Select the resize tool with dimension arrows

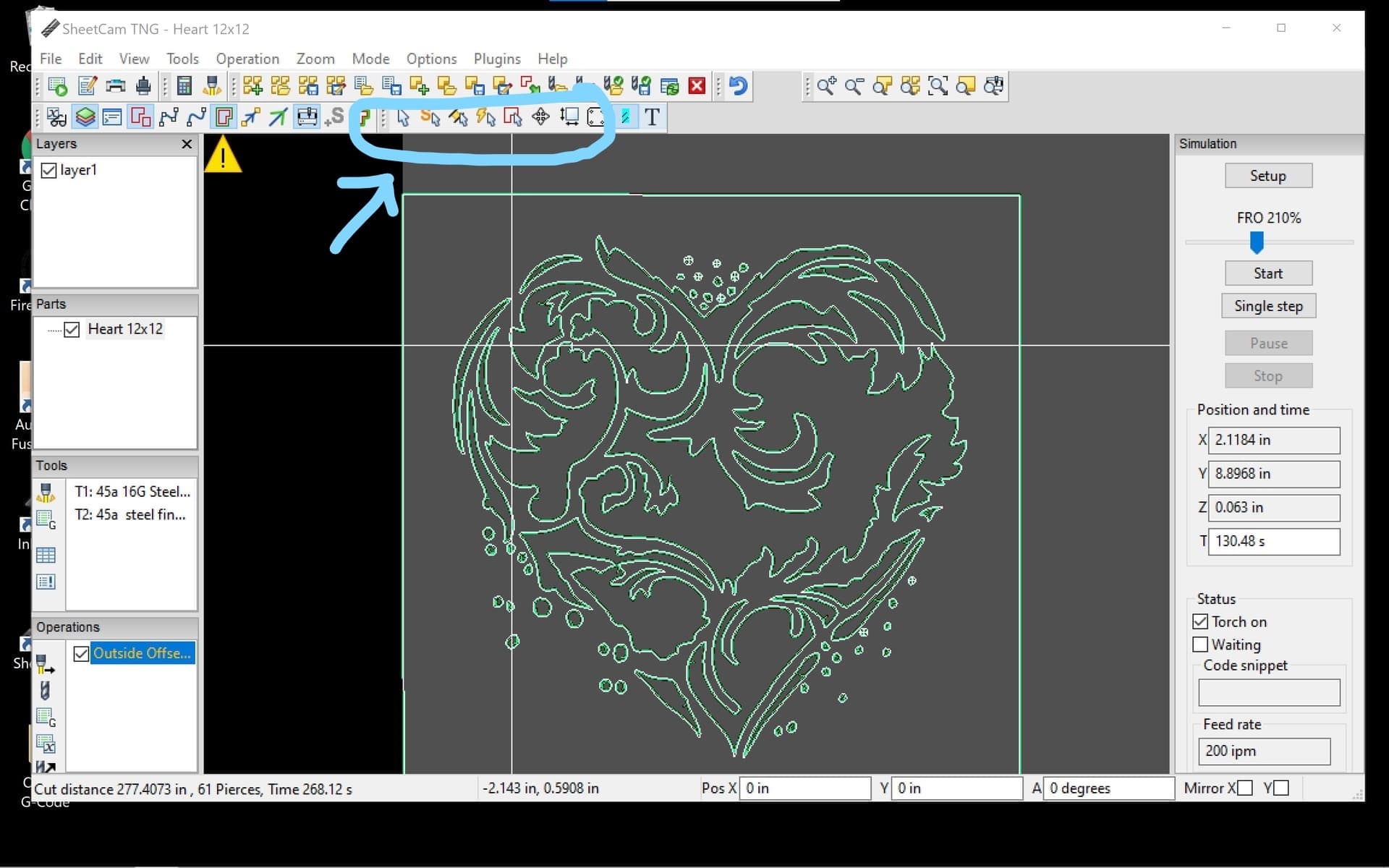(569, 116)
